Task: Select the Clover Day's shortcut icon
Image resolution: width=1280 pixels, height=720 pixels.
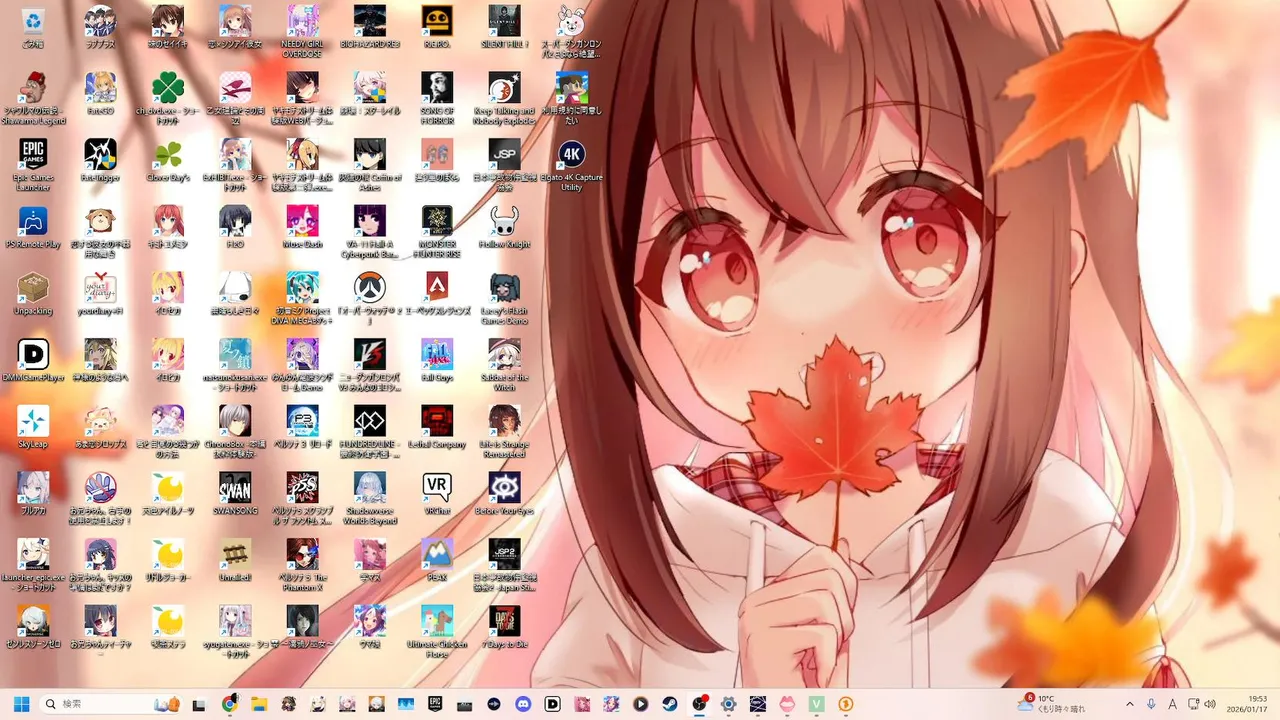Action: click(x=168, y=160)
